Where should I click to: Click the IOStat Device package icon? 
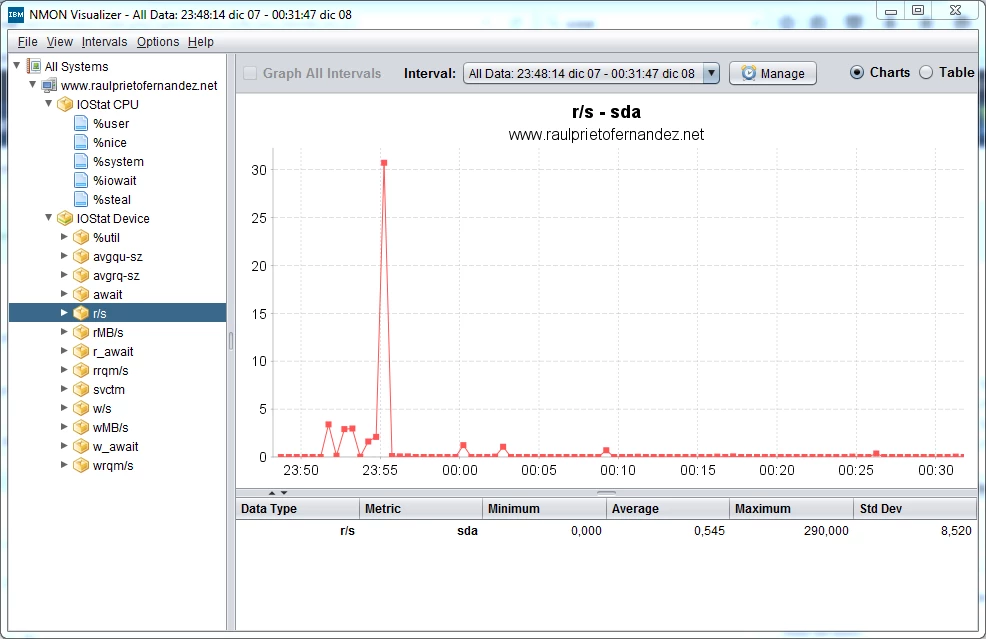click(65, 219)
